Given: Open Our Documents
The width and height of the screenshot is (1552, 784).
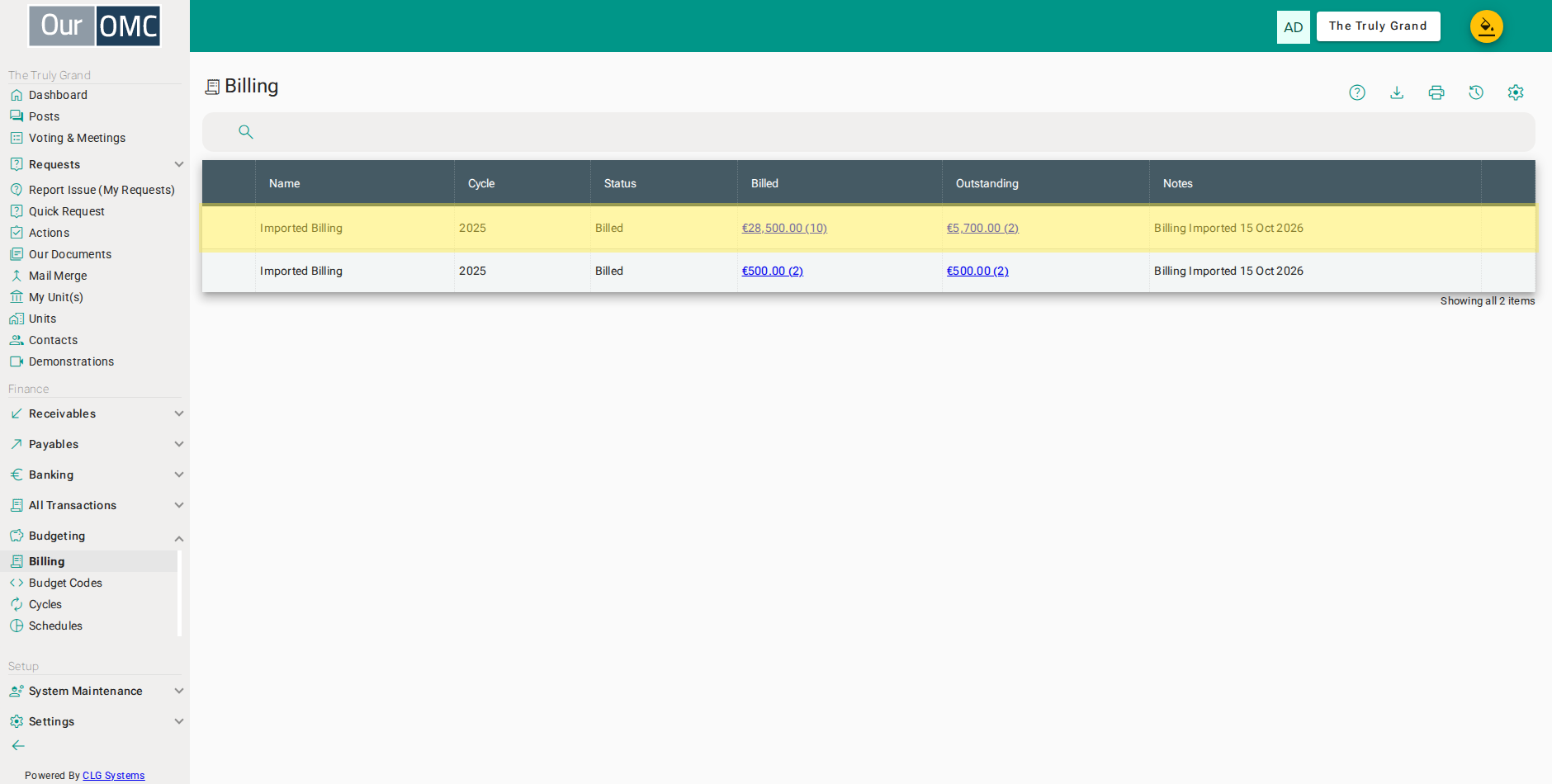Looking at the screenshot, I should [x=69, y=254].
